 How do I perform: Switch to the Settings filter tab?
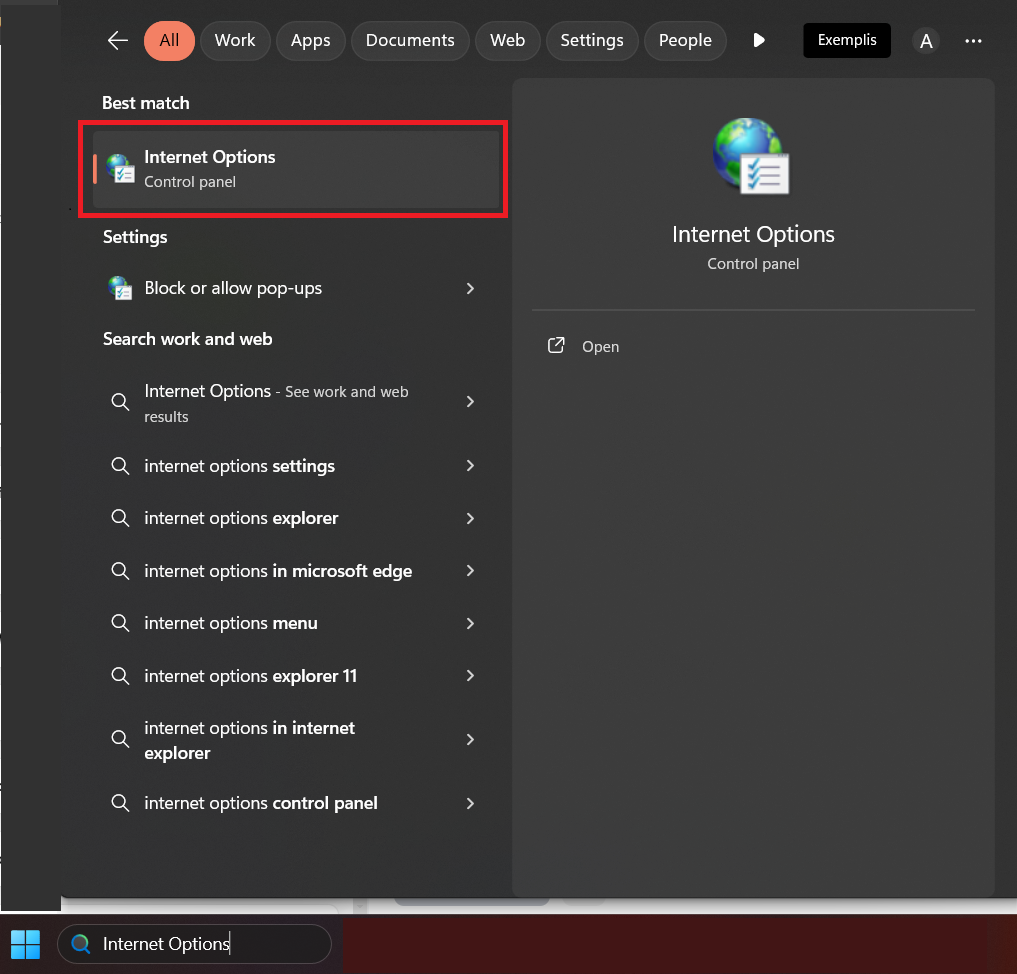591,41
